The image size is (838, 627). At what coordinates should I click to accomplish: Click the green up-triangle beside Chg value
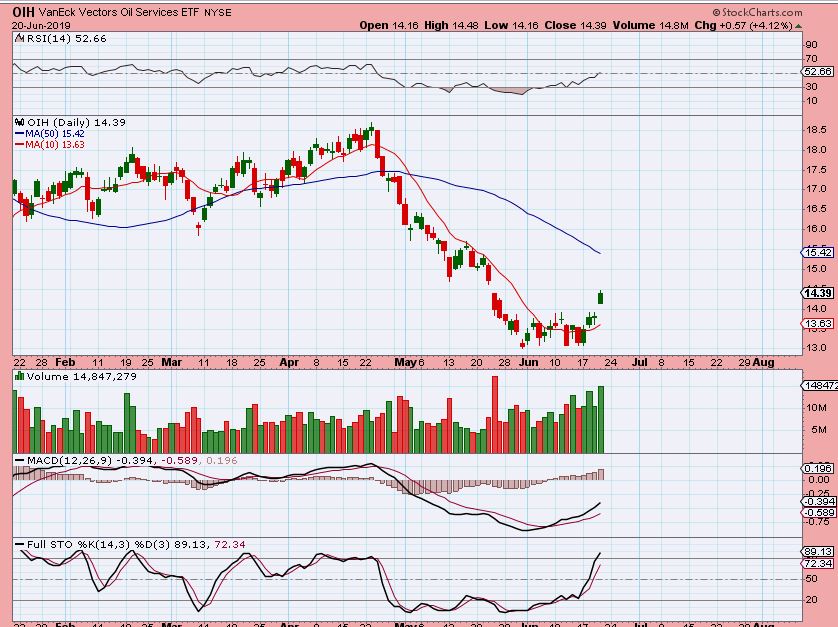[x=798, y=26]
